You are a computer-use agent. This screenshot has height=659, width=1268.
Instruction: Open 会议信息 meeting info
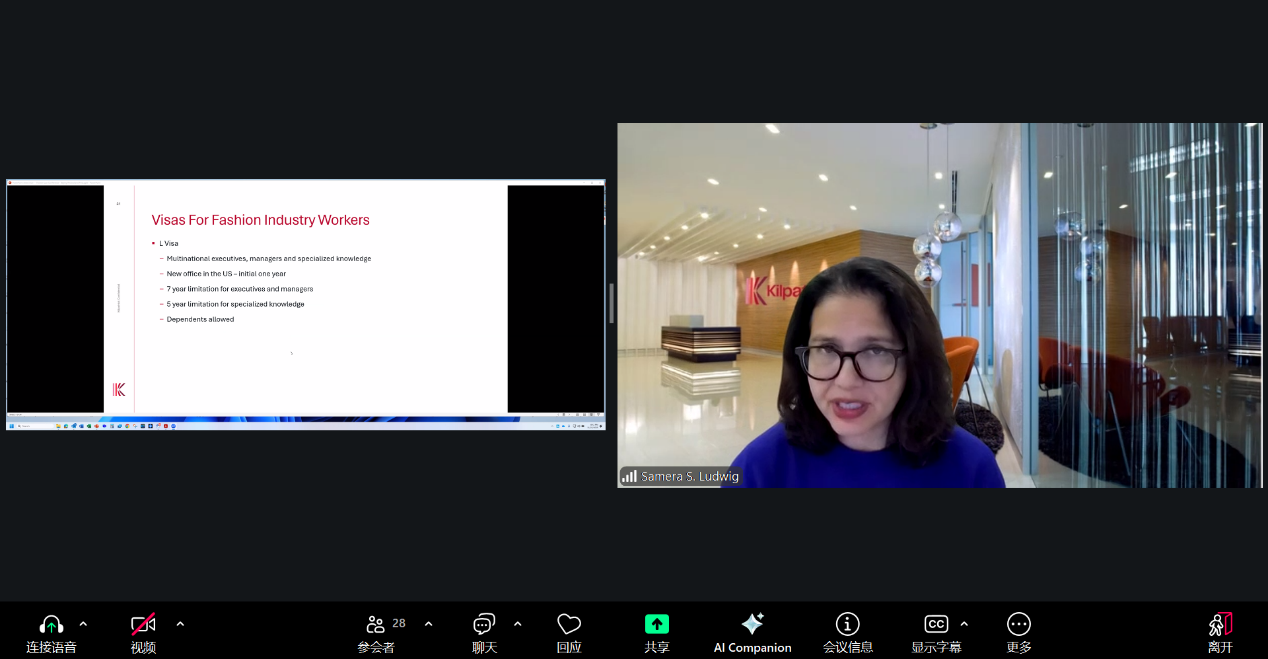click(847, 625)
